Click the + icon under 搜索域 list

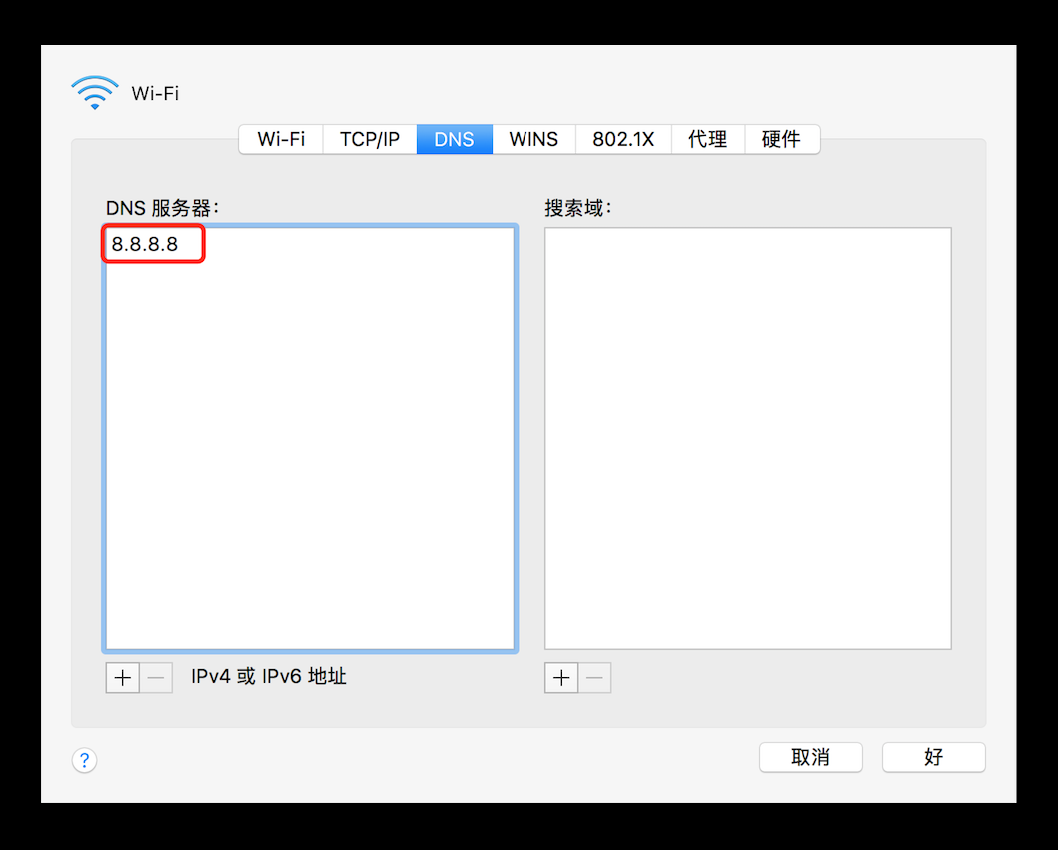(x=561, y=677)
